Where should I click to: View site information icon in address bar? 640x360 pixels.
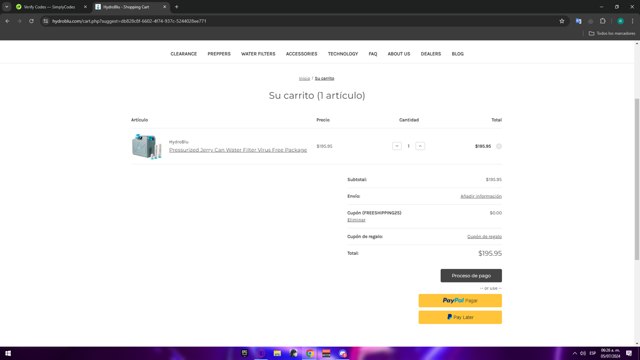46,21
